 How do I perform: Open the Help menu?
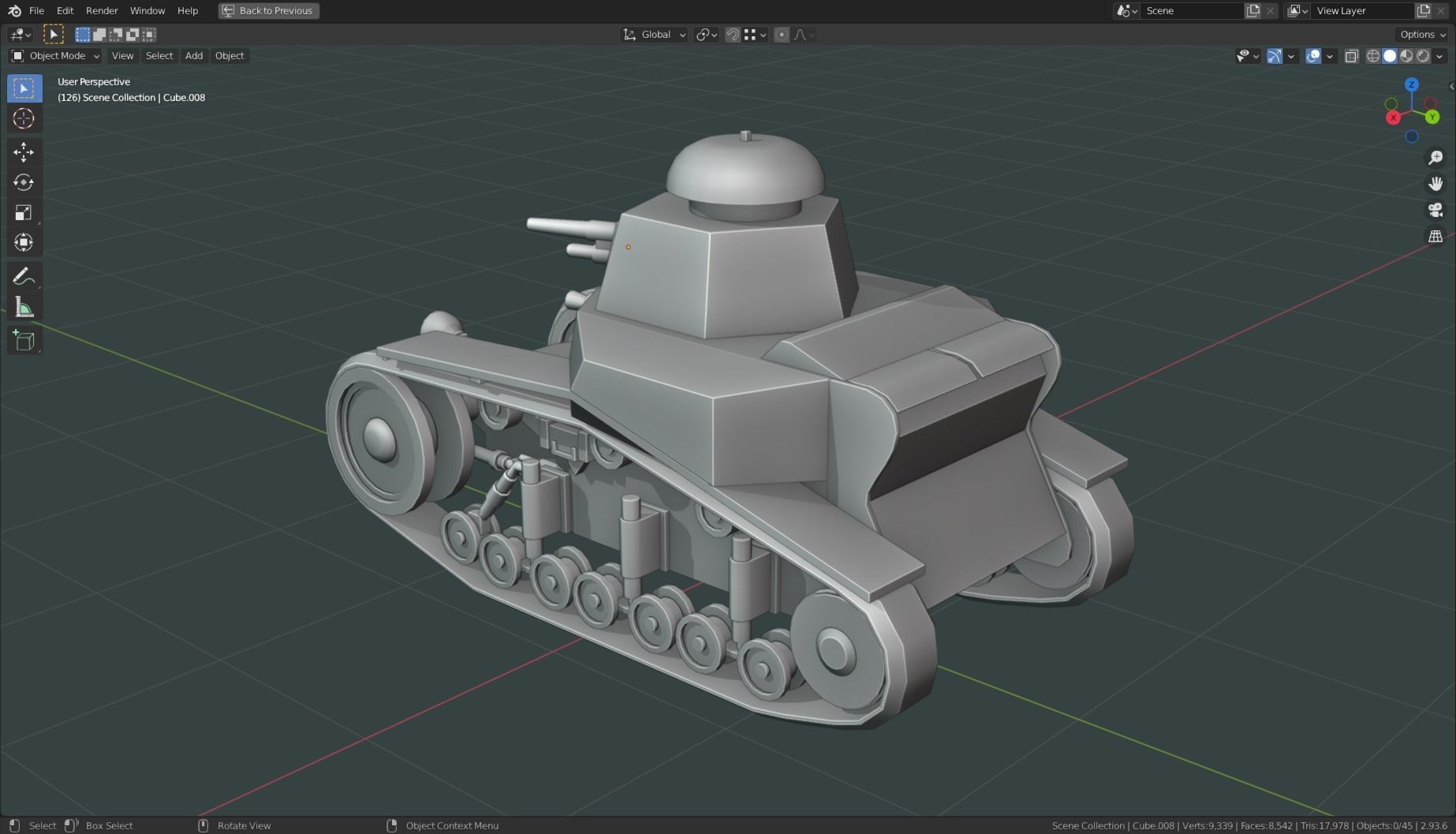(x=188, y=10)
